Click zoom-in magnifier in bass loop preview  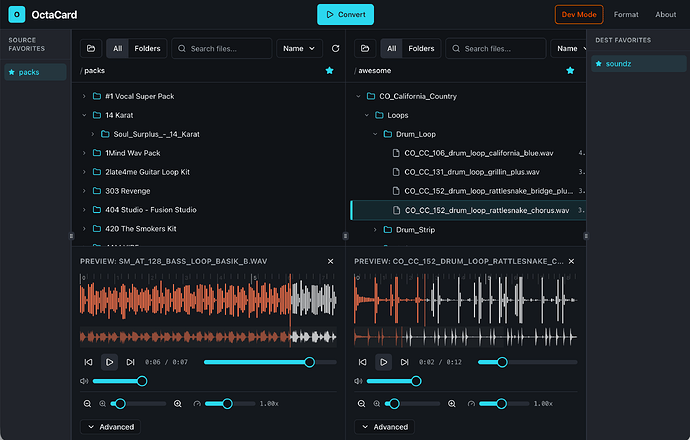pos(177,403)
